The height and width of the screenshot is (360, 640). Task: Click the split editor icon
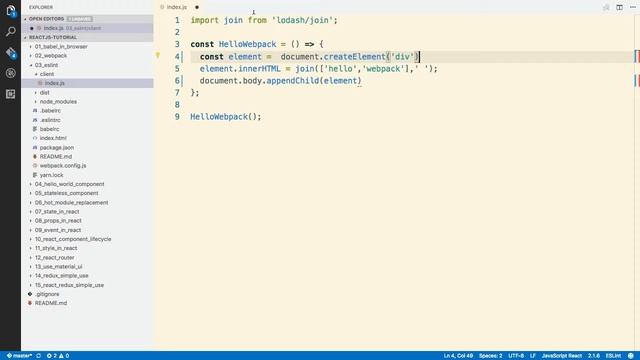point(619,7)
